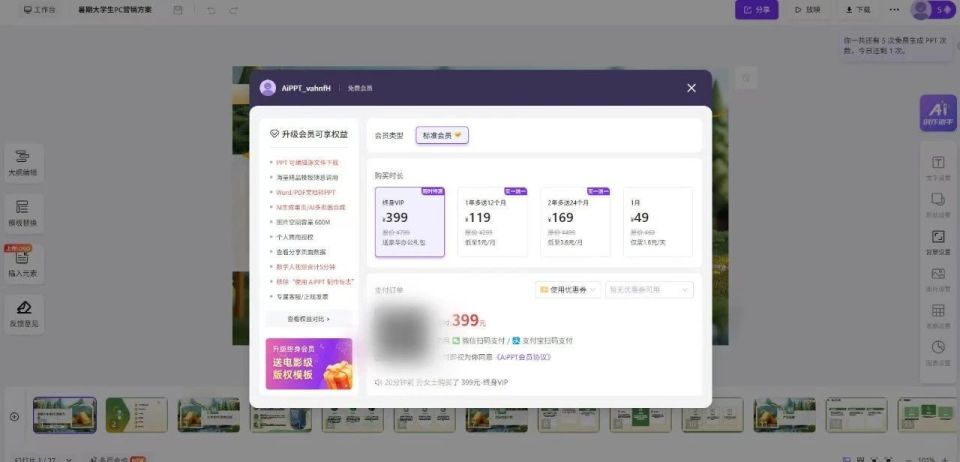960x462 pixels.
Task: Open 背景设置 background settings
Action: (x=938, y=242)
